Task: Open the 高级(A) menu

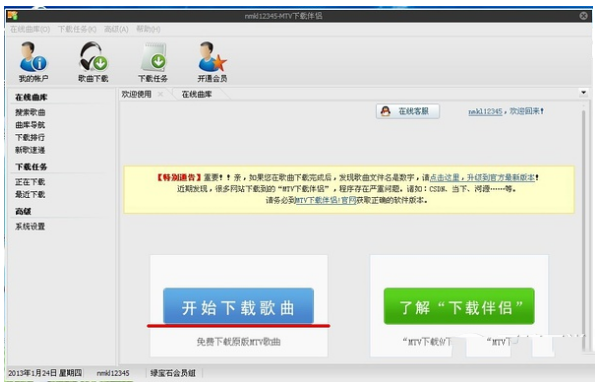Action: 116,29
